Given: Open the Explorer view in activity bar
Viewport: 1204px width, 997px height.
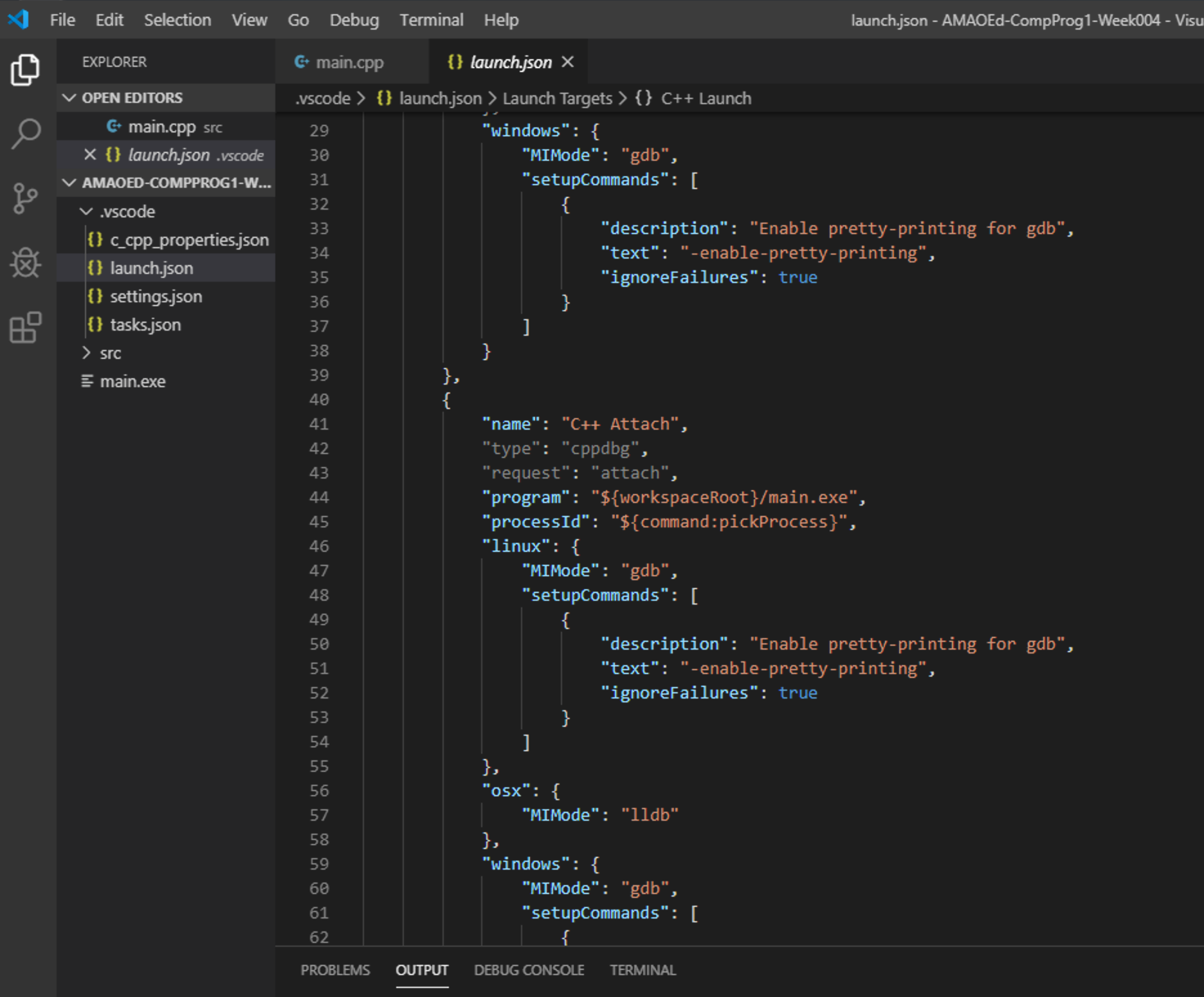Looking at the screenshot, I should (26, 69).
